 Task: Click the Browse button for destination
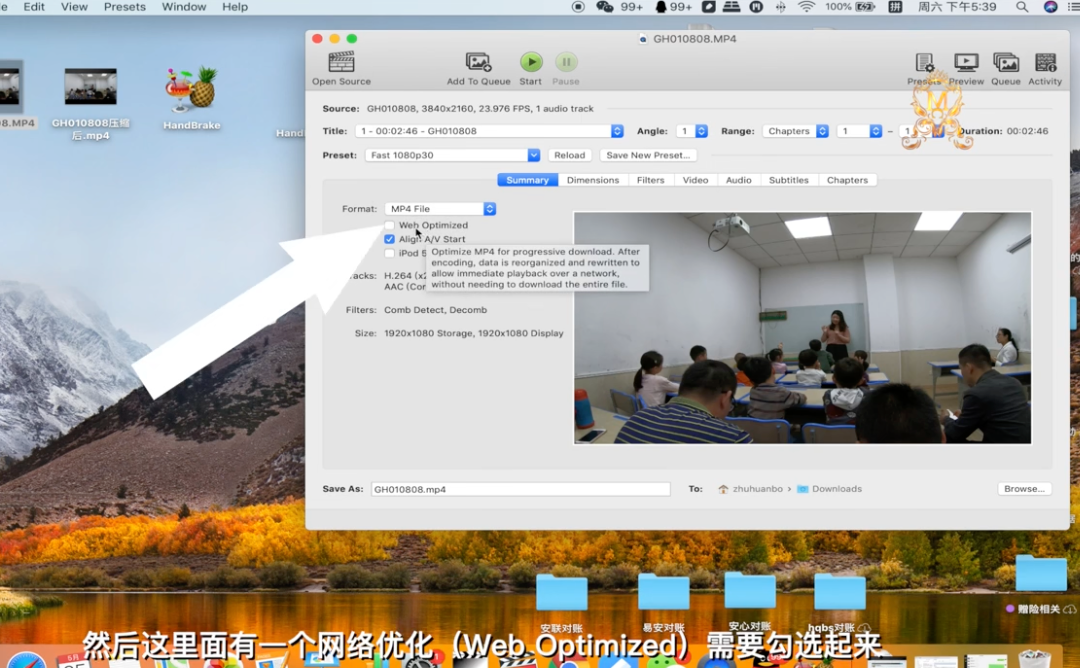[1024, 488]
